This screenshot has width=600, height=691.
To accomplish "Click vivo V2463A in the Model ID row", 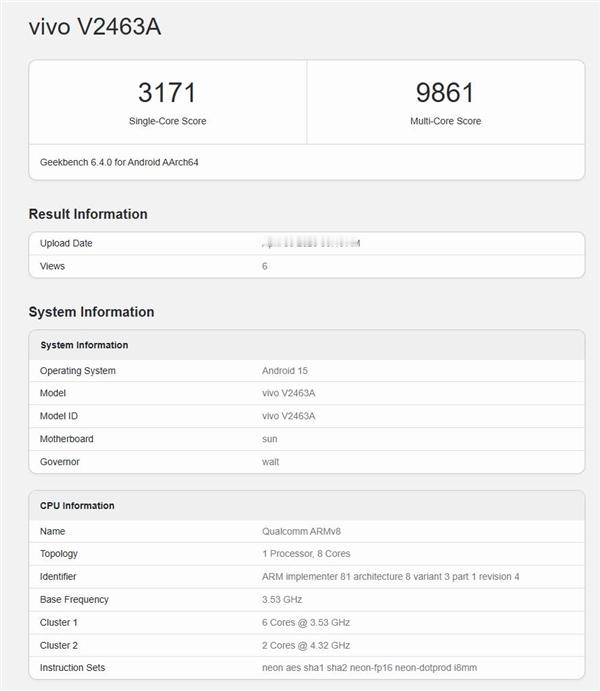I will (x=289, y=416).
